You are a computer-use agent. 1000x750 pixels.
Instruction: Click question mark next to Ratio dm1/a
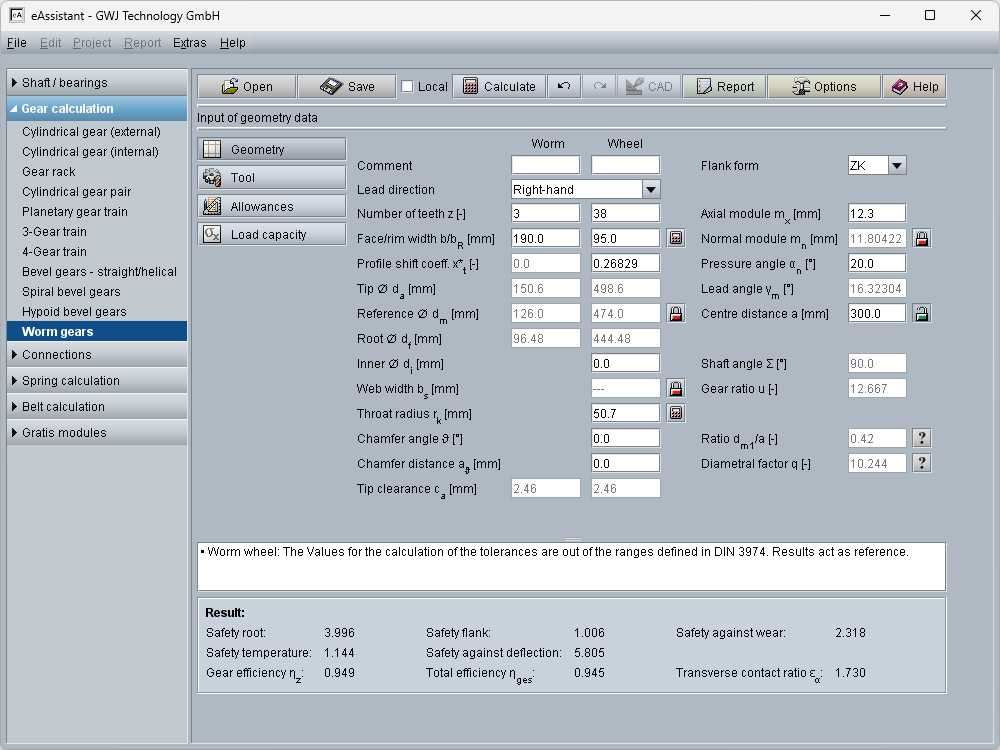[x=922, y=438]
